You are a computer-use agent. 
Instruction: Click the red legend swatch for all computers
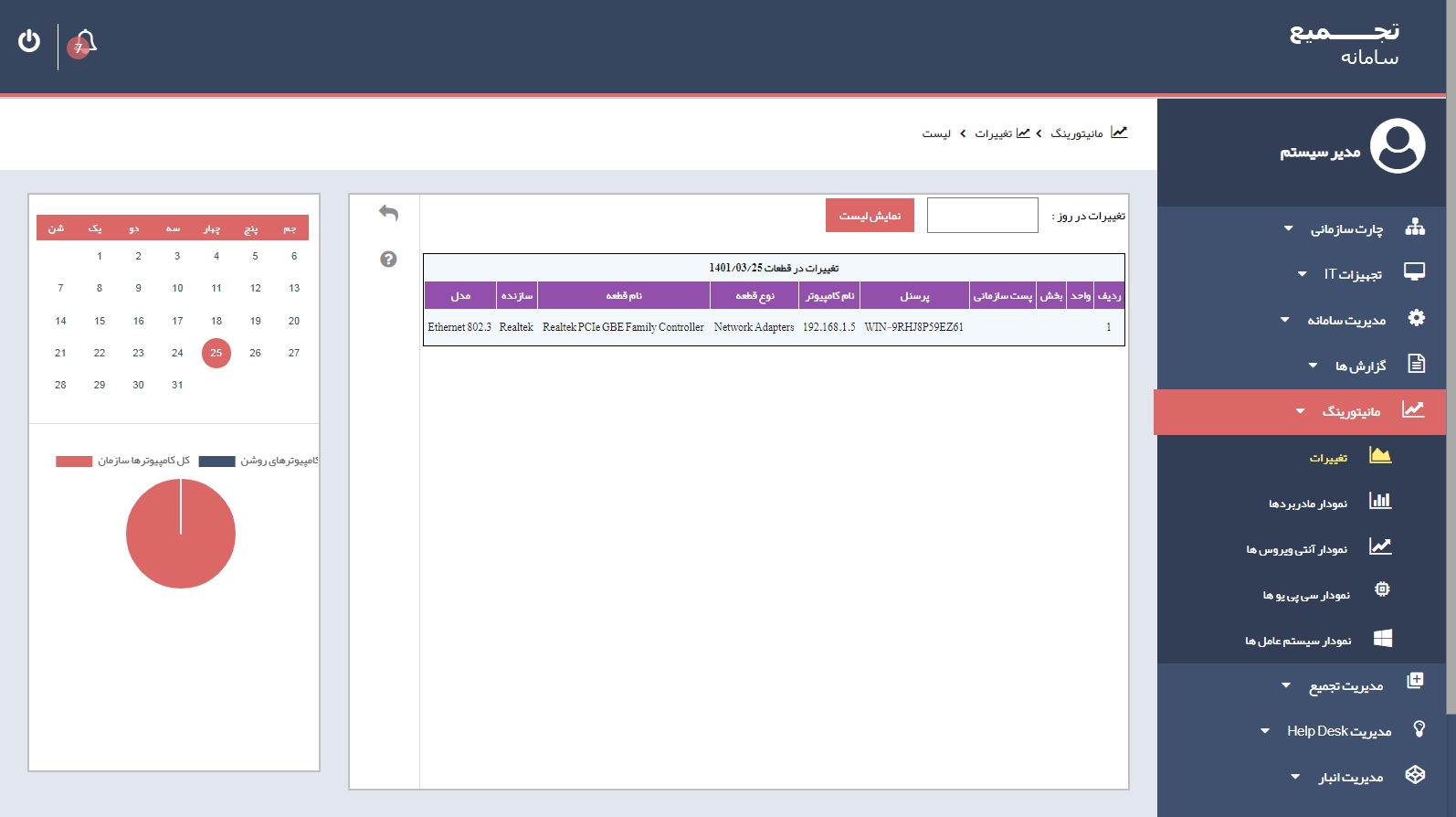pyautogui.click(x=74, y=462)
